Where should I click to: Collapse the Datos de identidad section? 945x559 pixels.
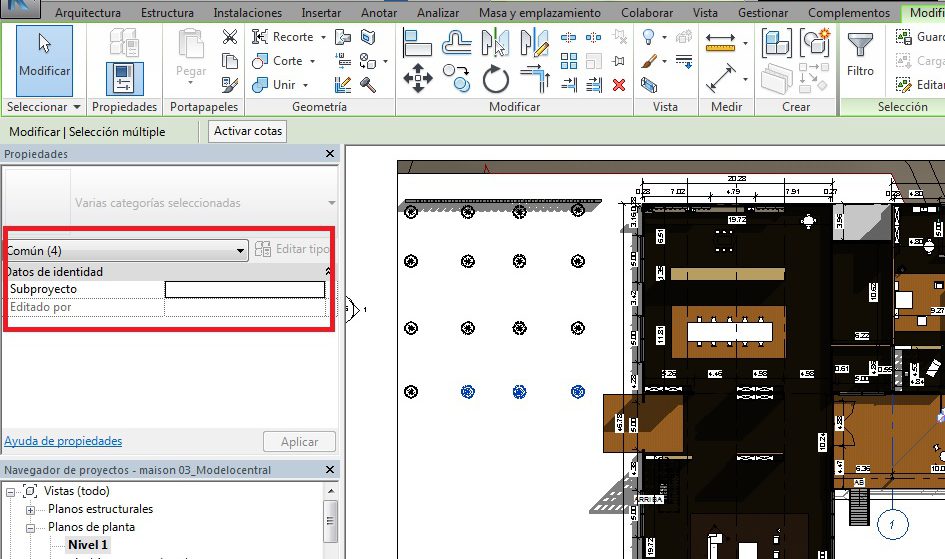(x=329, y=272)
